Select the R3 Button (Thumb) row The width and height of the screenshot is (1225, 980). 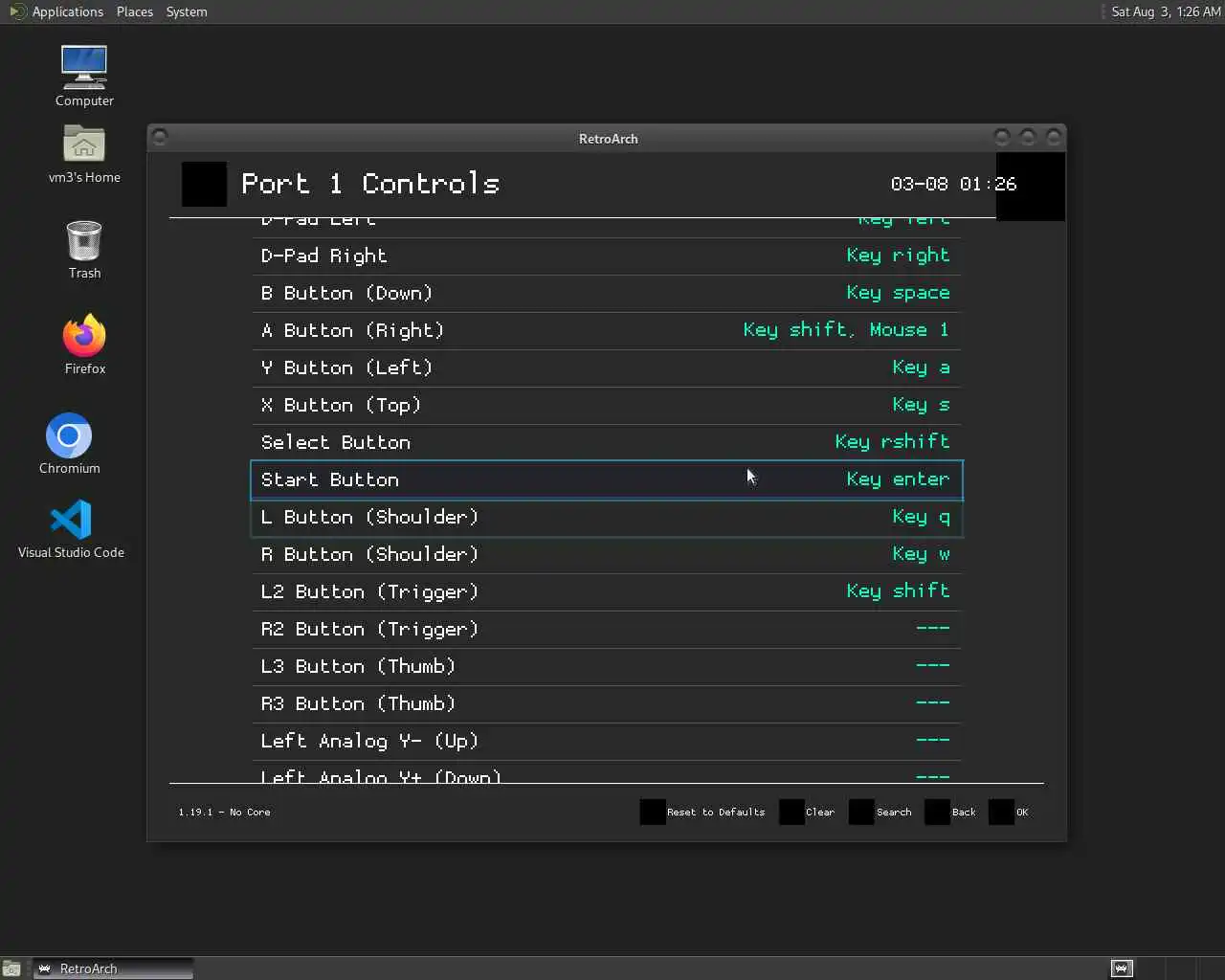(607, 703)
